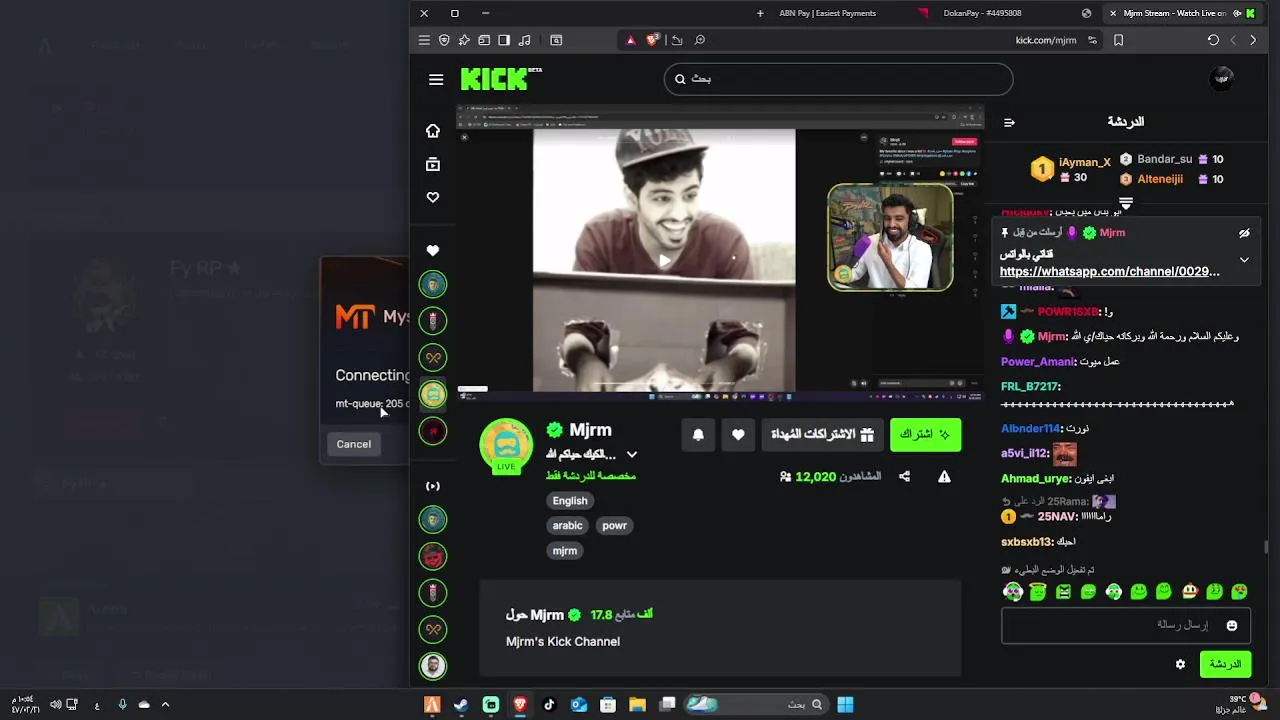
Task: Click the Power_Amani chat username
Action: coord(1038,362)
